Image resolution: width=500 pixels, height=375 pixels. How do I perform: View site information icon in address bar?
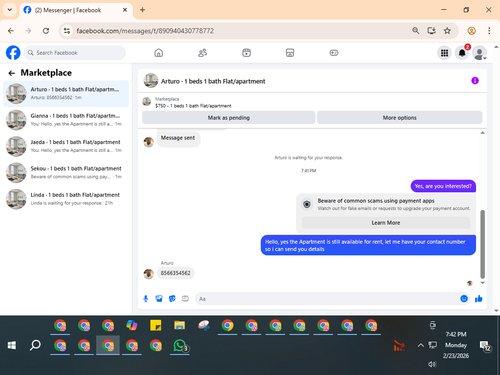click(67, 31)
